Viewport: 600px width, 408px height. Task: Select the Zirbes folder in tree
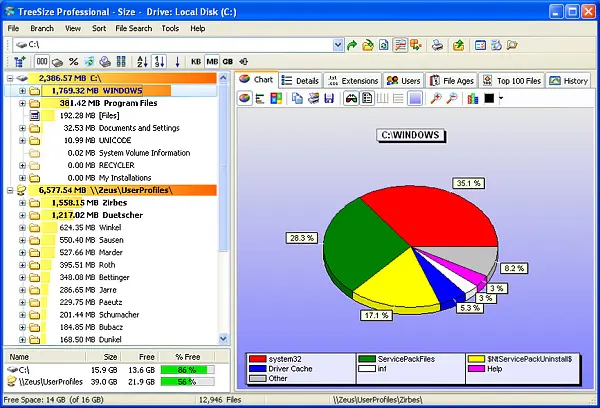coord(102,201)
